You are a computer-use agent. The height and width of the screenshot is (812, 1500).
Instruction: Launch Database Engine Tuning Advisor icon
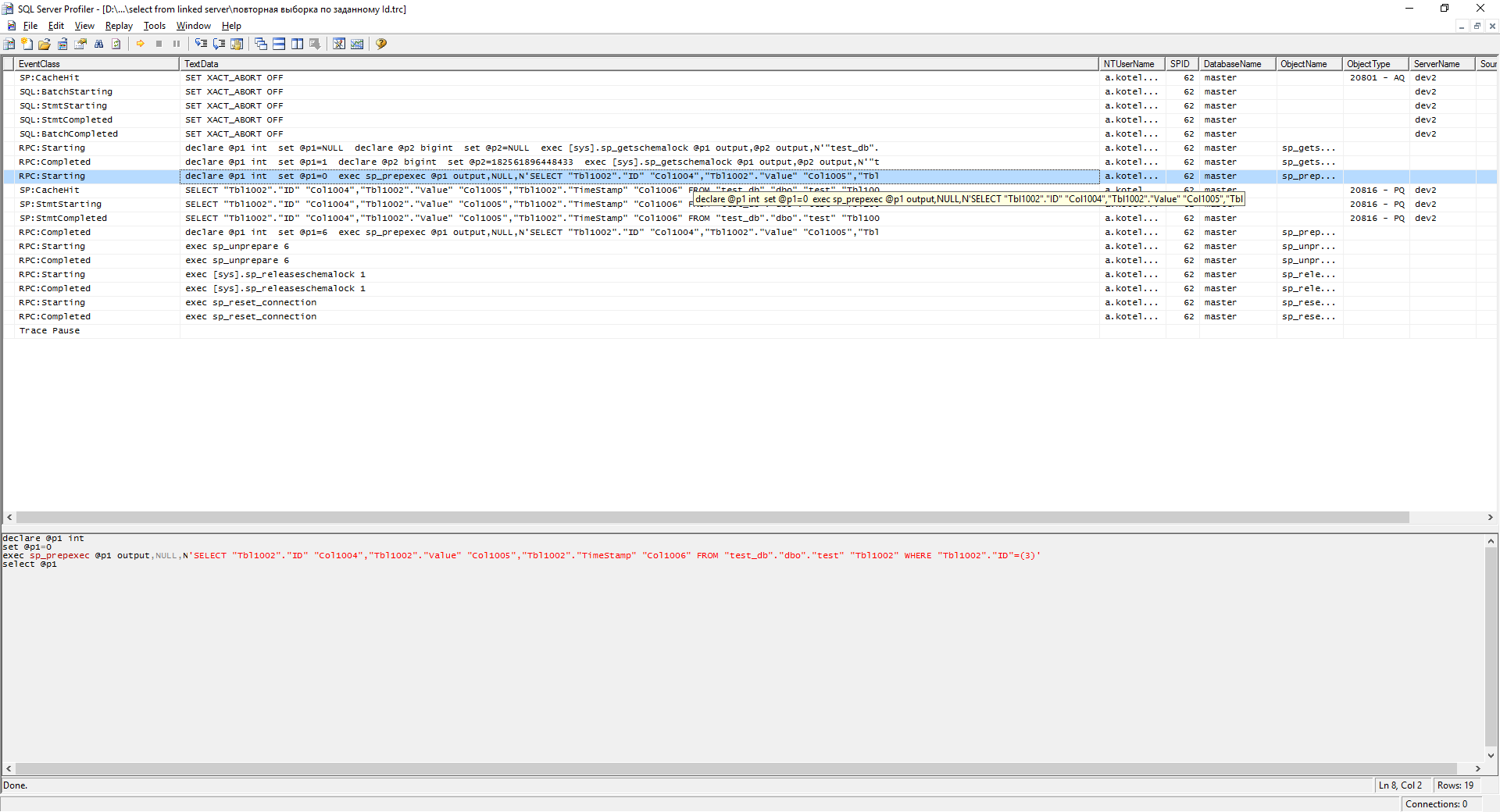339,44
